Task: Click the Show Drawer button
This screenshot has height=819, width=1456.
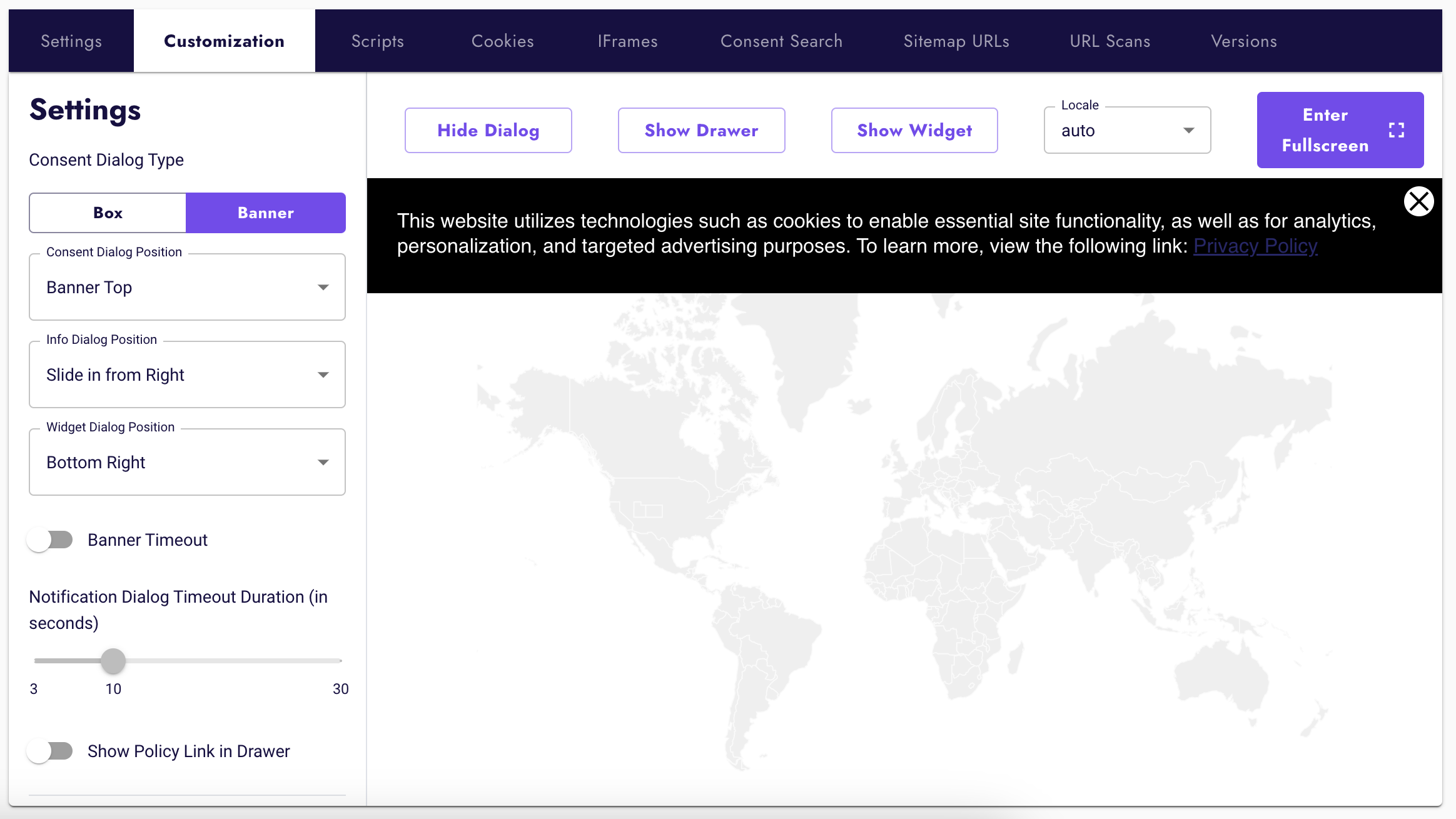Action: [x=701, y=130]
